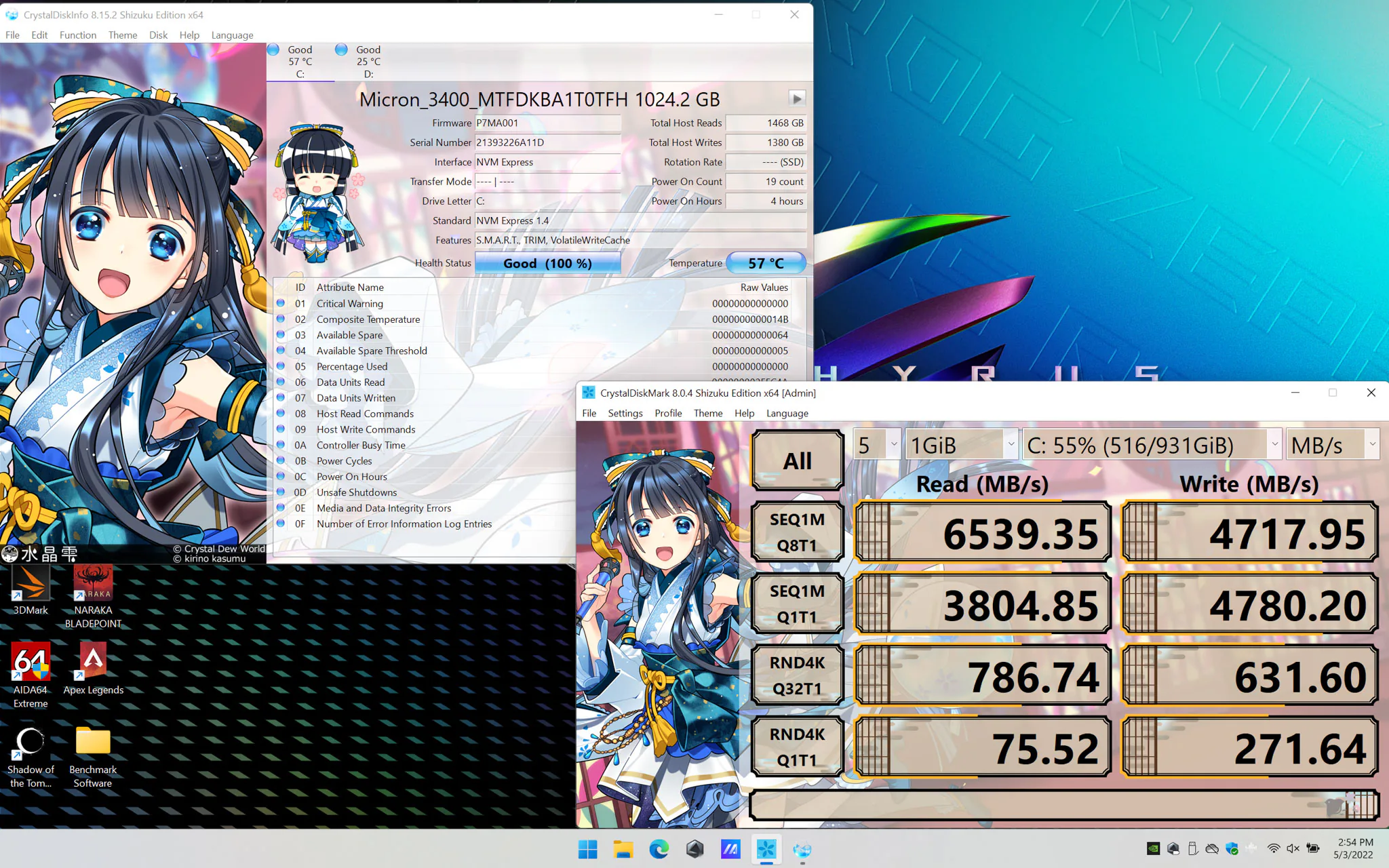Image resolution: width=1389 pixels, height=868 pixels.
Task: Open the NVIDIA tray icon
Action: tap(1153, 848)
